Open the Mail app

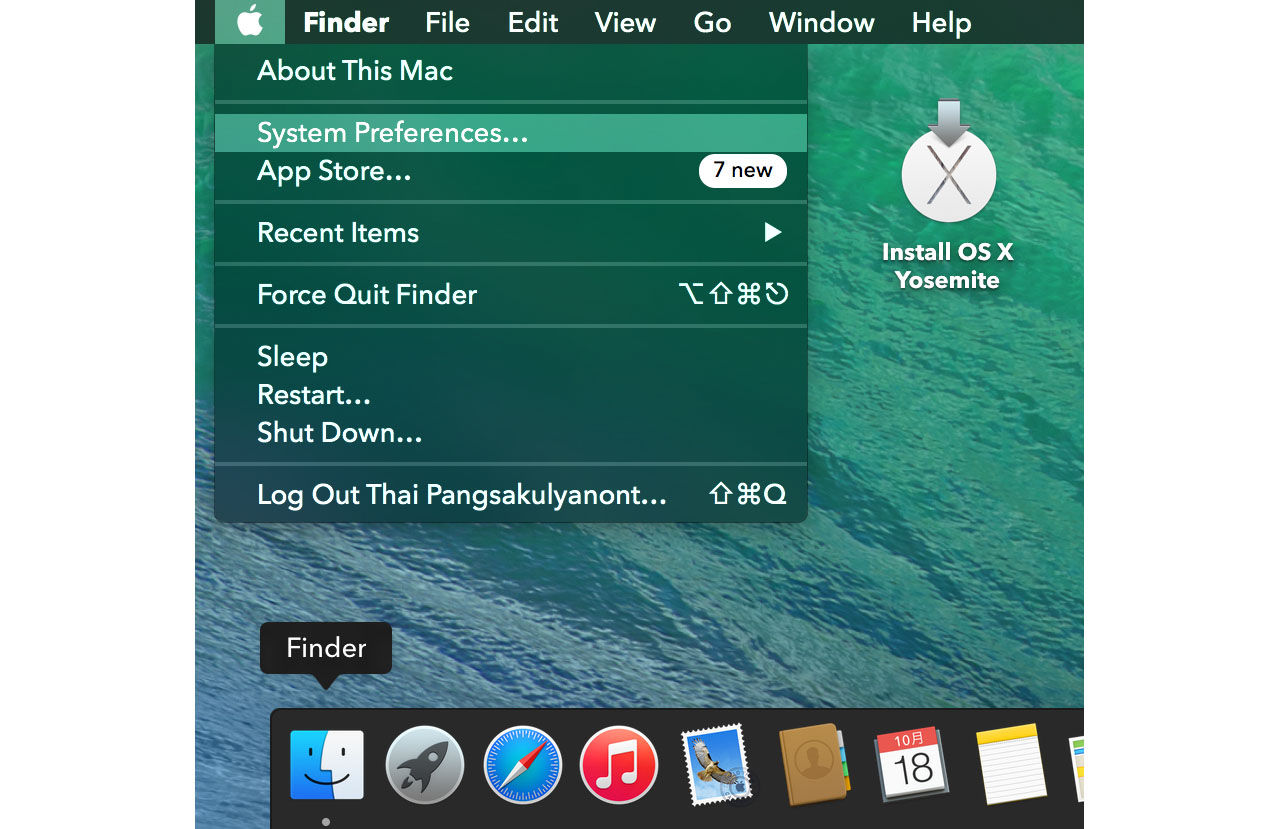[716, 764]
